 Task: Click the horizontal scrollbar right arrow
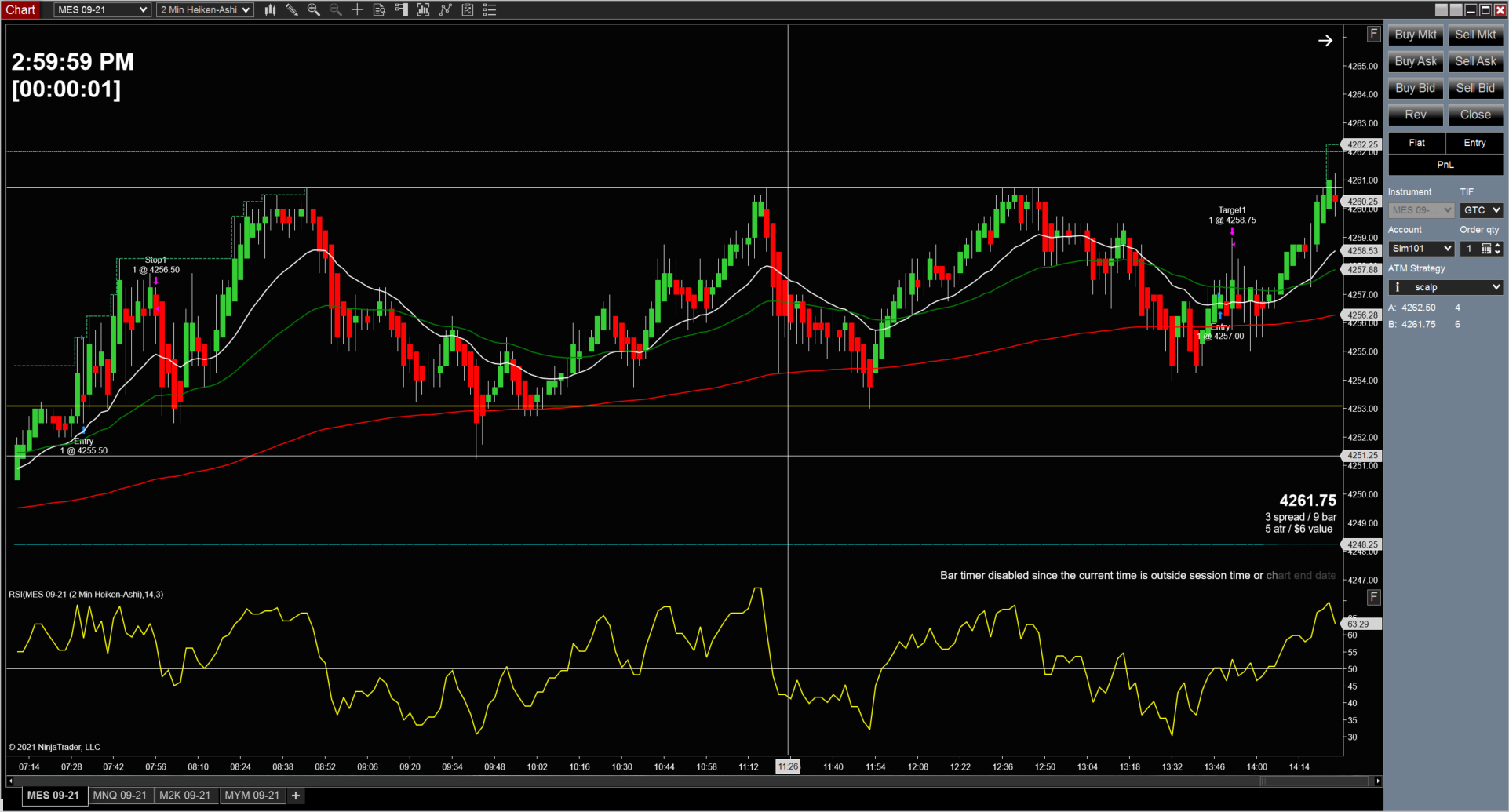(1378, 781)
